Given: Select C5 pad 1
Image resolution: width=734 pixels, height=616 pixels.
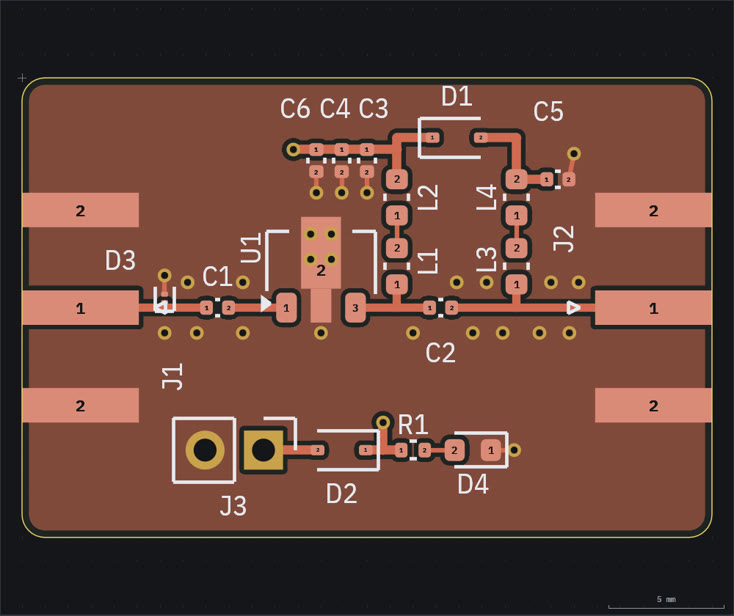Looking at the screenshot, I should click(x=546, y=179).
